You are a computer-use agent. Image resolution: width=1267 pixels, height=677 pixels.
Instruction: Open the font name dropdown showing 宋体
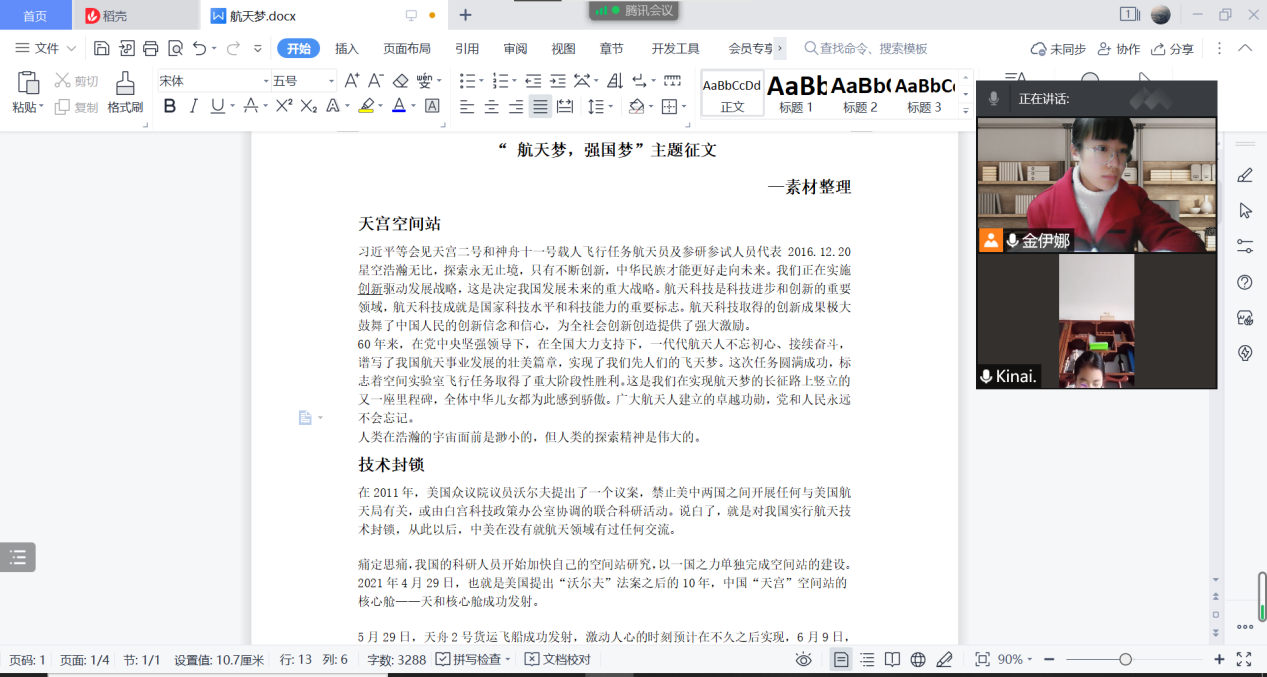click(x=213, y=81)
